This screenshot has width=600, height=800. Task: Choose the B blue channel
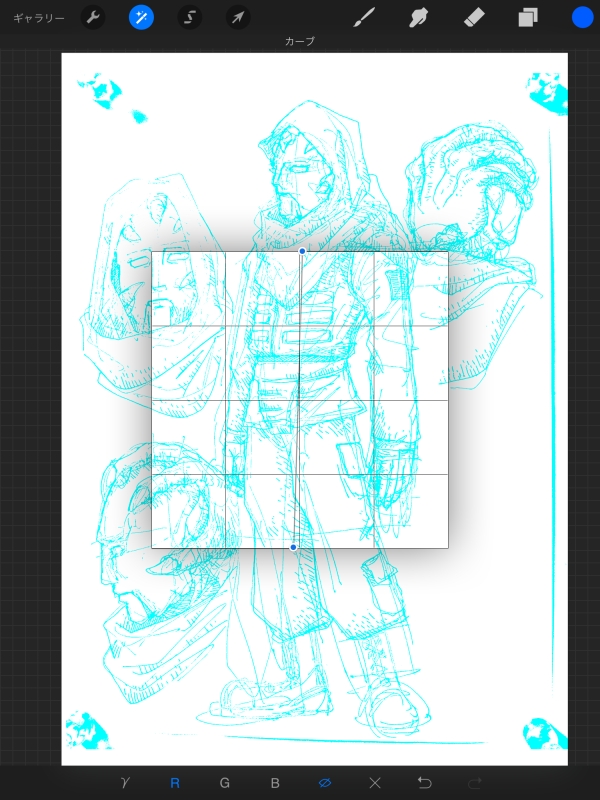coord(275,783)
